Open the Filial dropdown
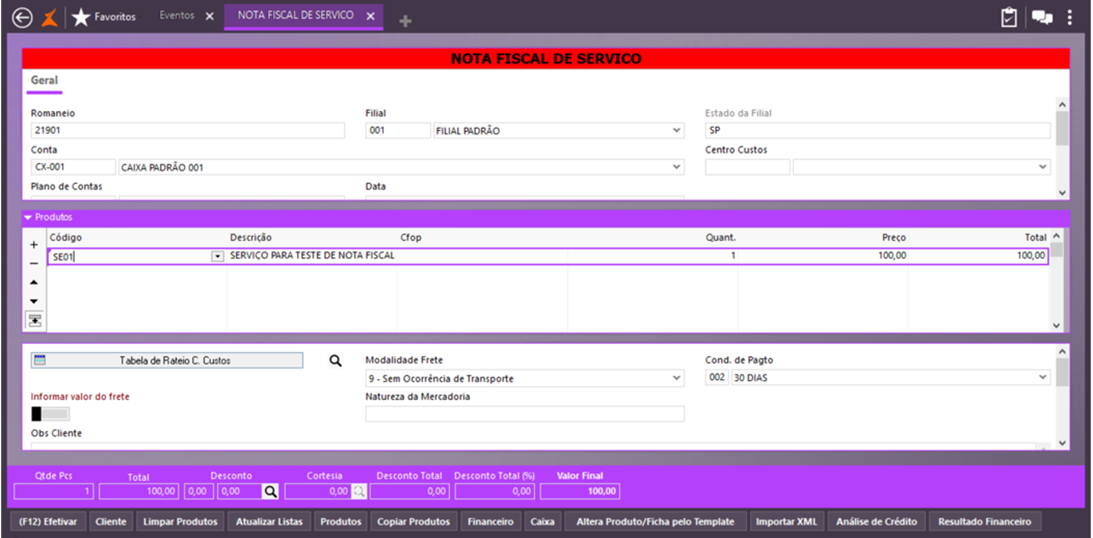The image size is (1093, 538). 676,131
